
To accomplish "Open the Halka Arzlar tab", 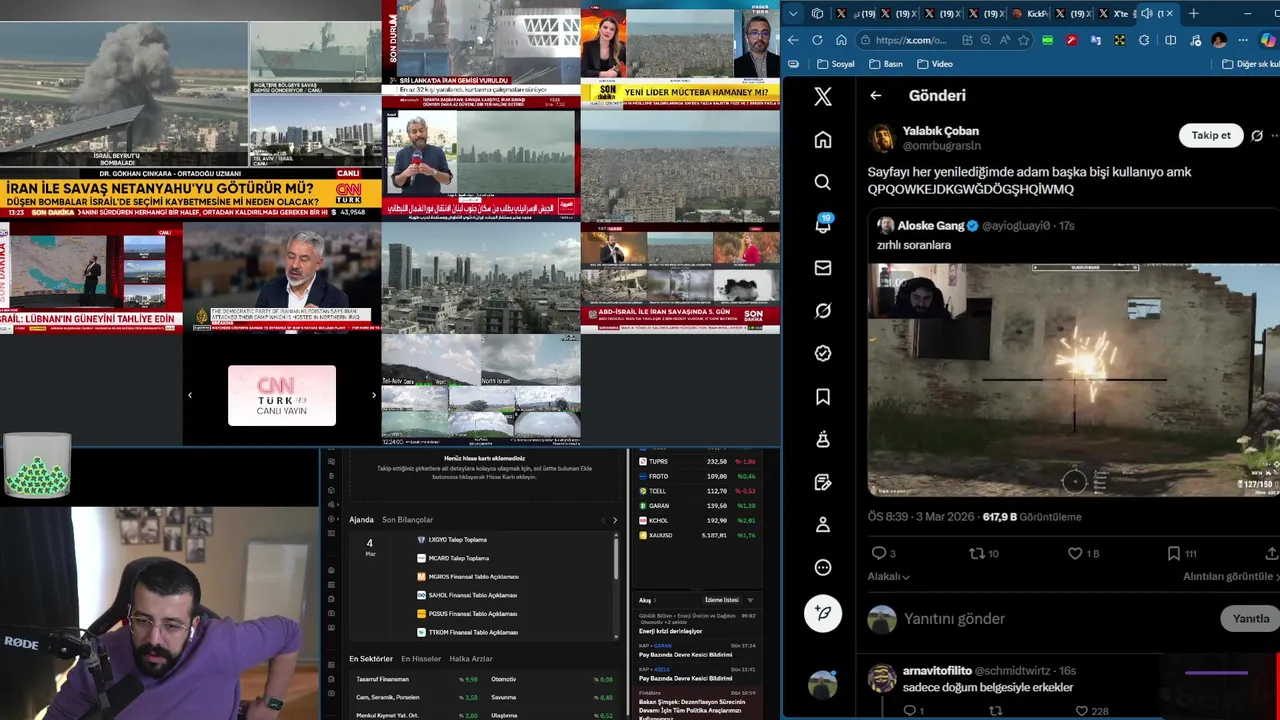I will [x=471, y=659].
